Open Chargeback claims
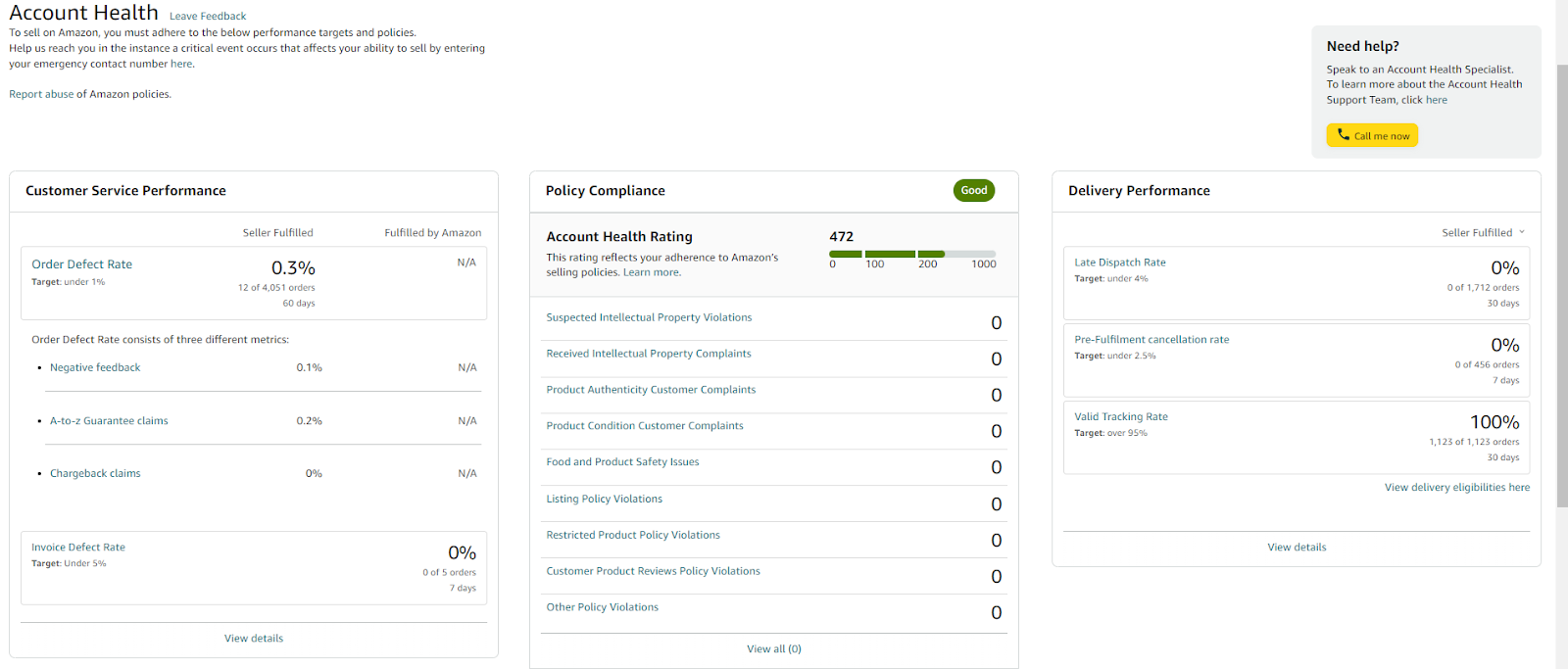 95,473
